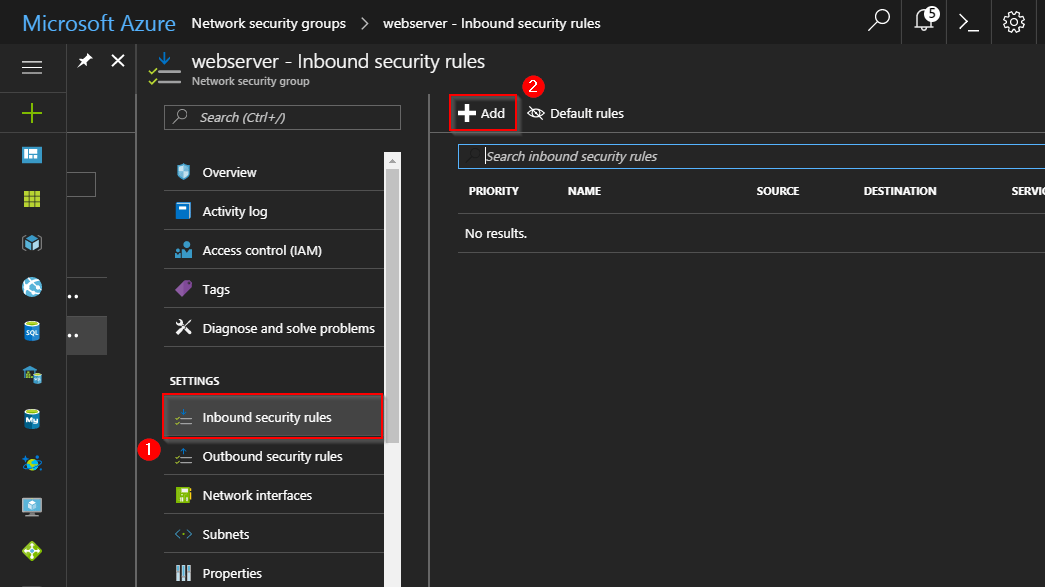Open portal settings gear icon
Viewport: 1045px width, 587px height.
[1014, 22]
